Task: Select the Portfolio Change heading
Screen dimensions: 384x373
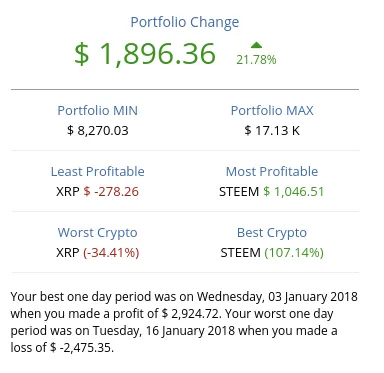Action: pos(185,22)
